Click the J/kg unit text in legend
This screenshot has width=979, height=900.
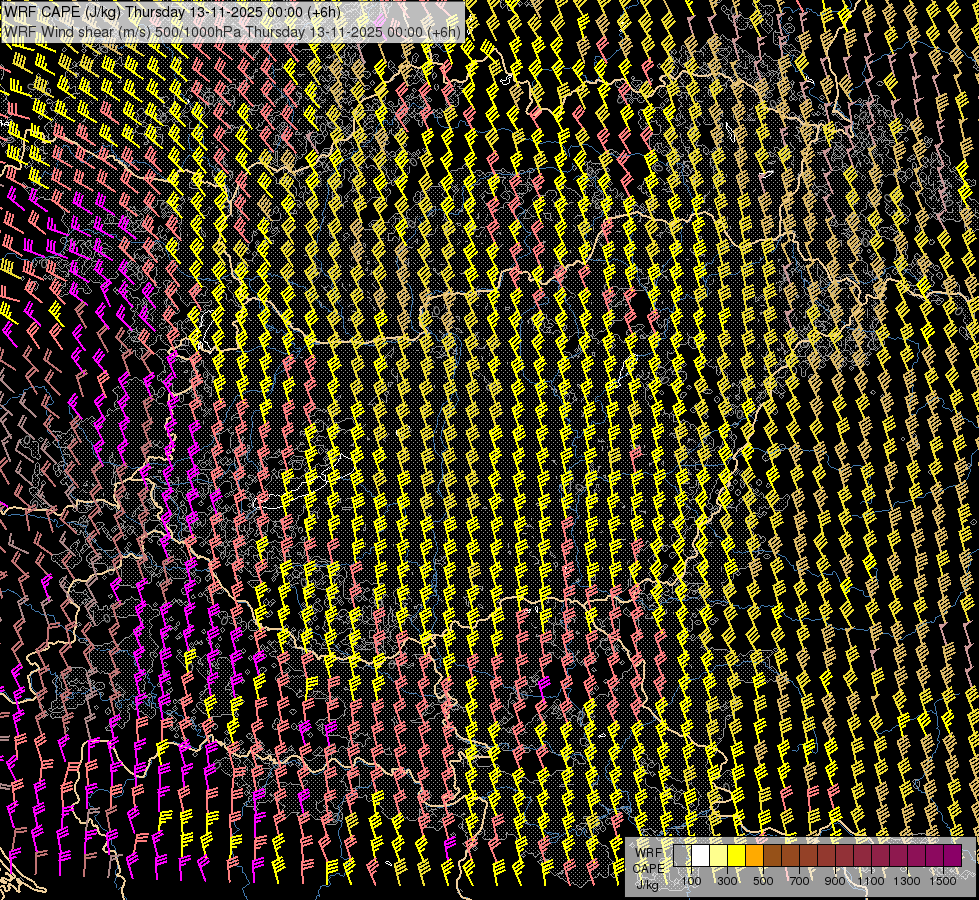tap(647, 884)
